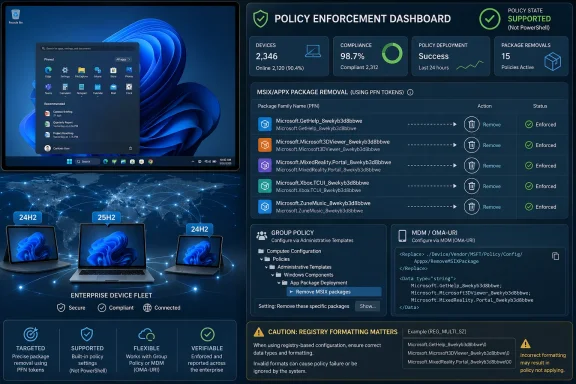Open Teams from Start menu pinned apps
This screenshot has width=576, height=384.
pyautogui.click(x=48, y=88)
